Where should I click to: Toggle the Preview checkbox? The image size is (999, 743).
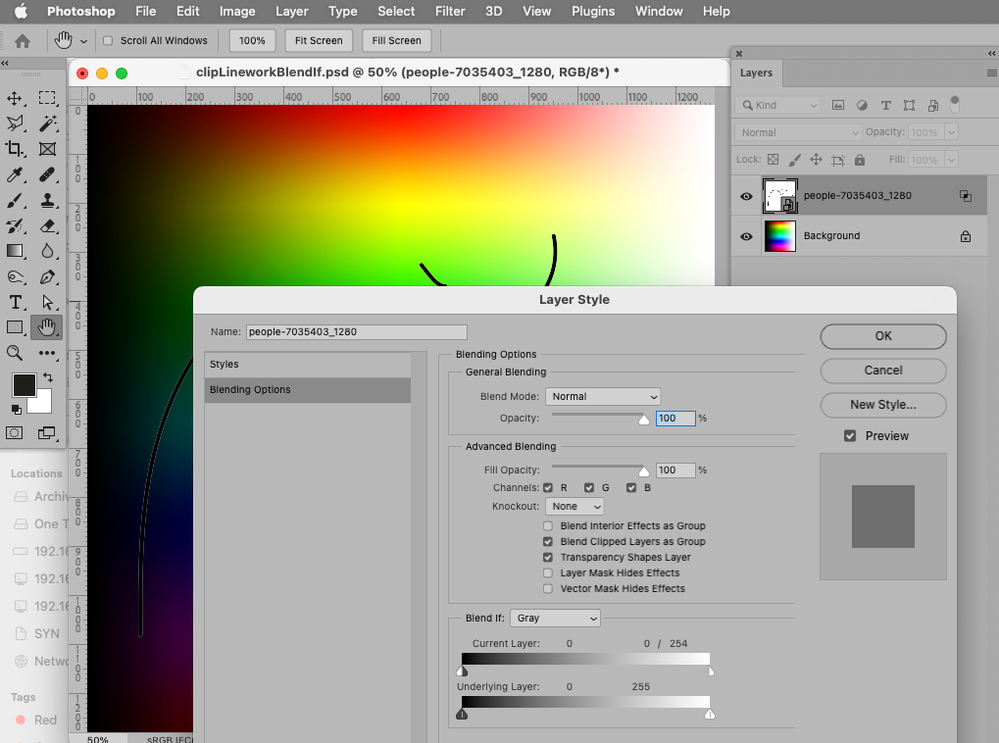point(850,436)
